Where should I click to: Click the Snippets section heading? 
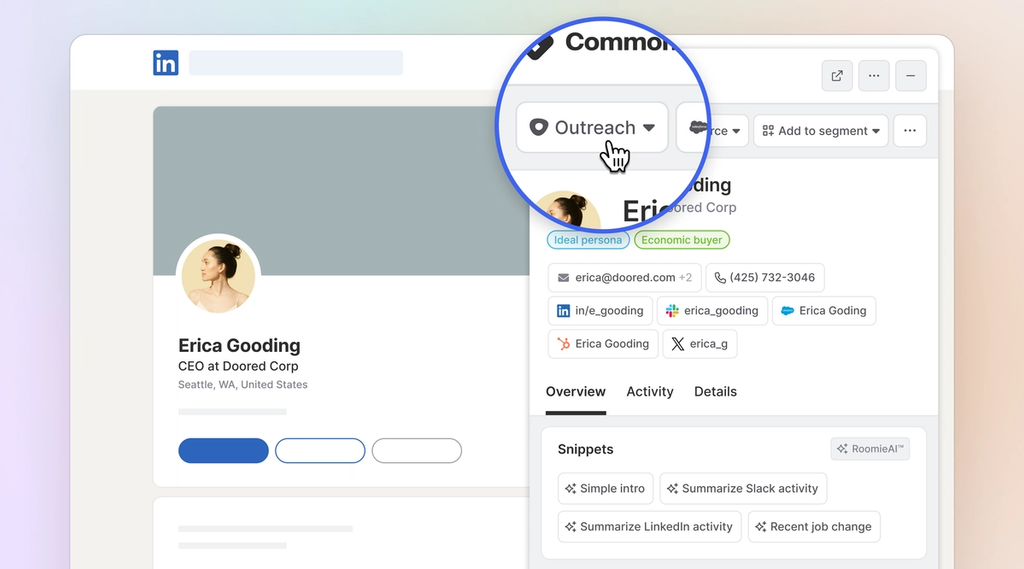tap(586, 449)
